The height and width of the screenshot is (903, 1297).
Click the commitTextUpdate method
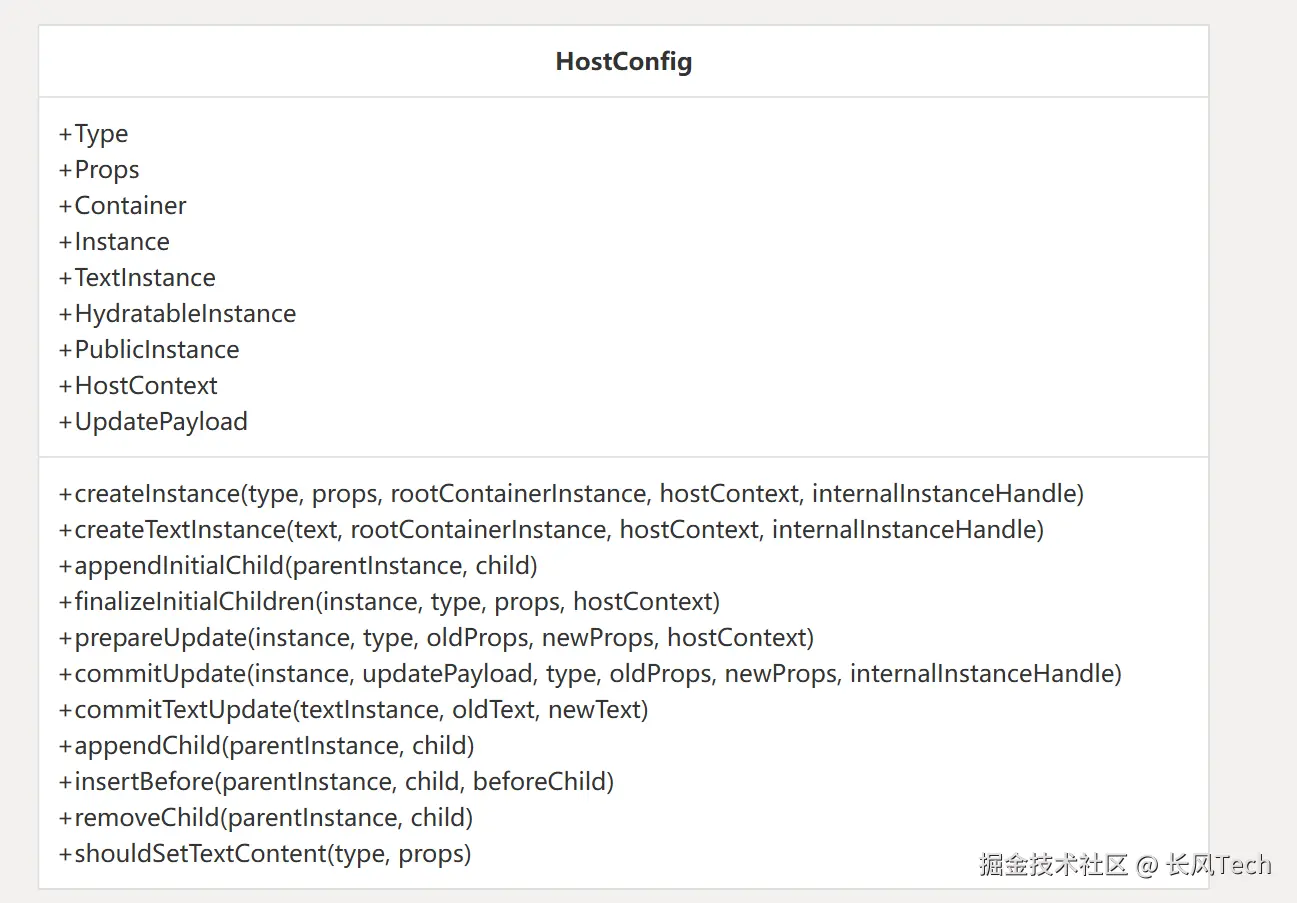(353, 710)
